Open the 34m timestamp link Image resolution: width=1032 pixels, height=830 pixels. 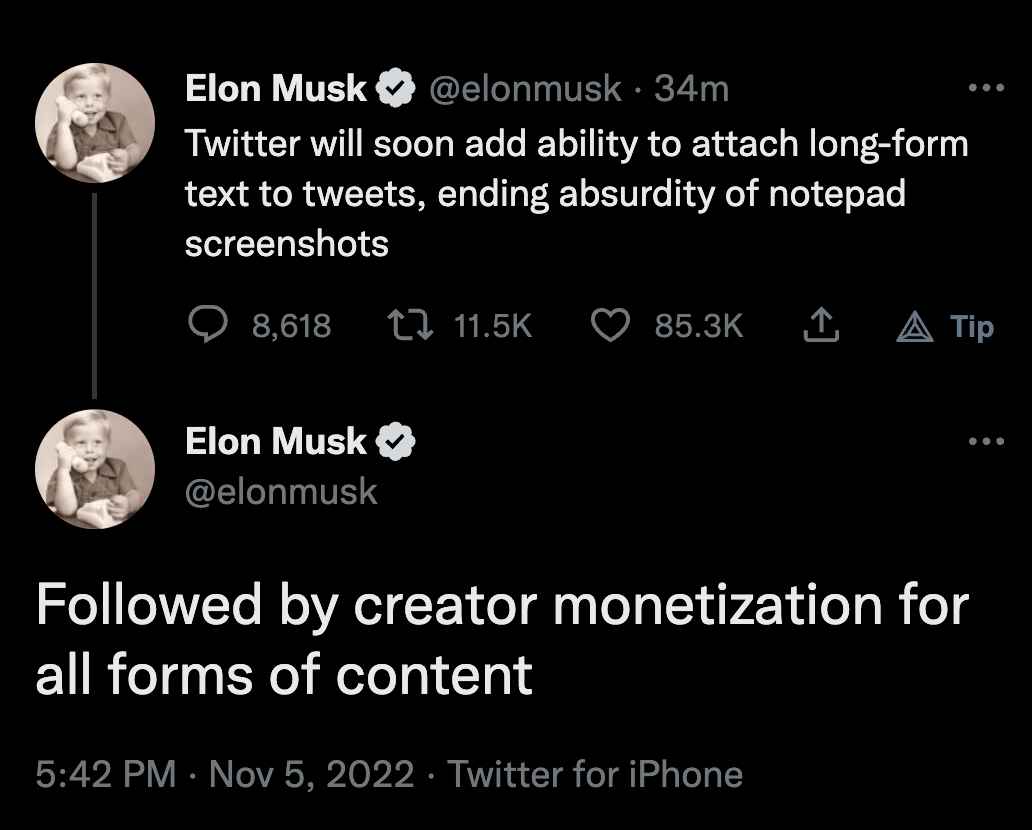691,90
